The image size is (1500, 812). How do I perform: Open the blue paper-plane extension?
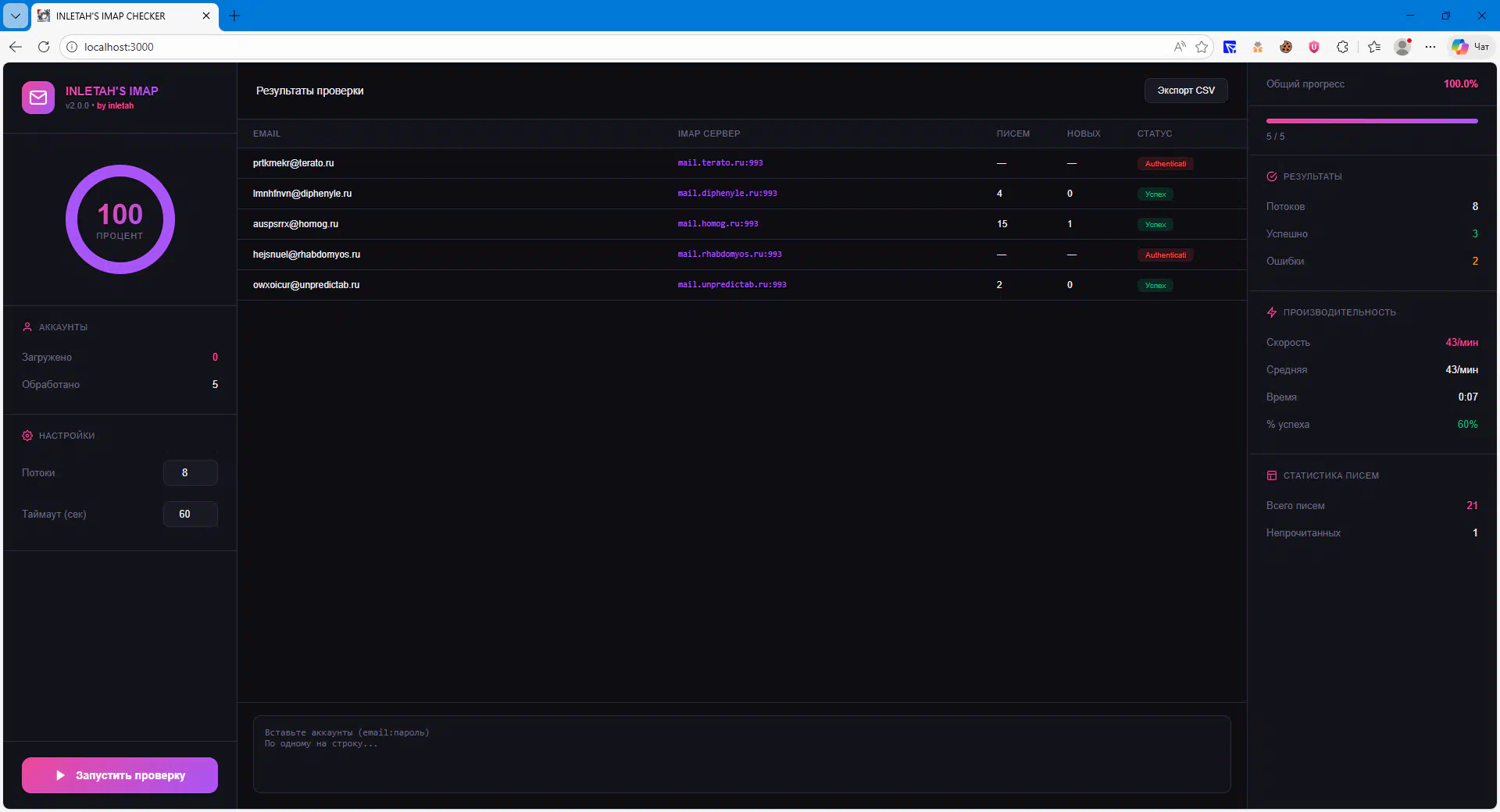pos(1230,47)
